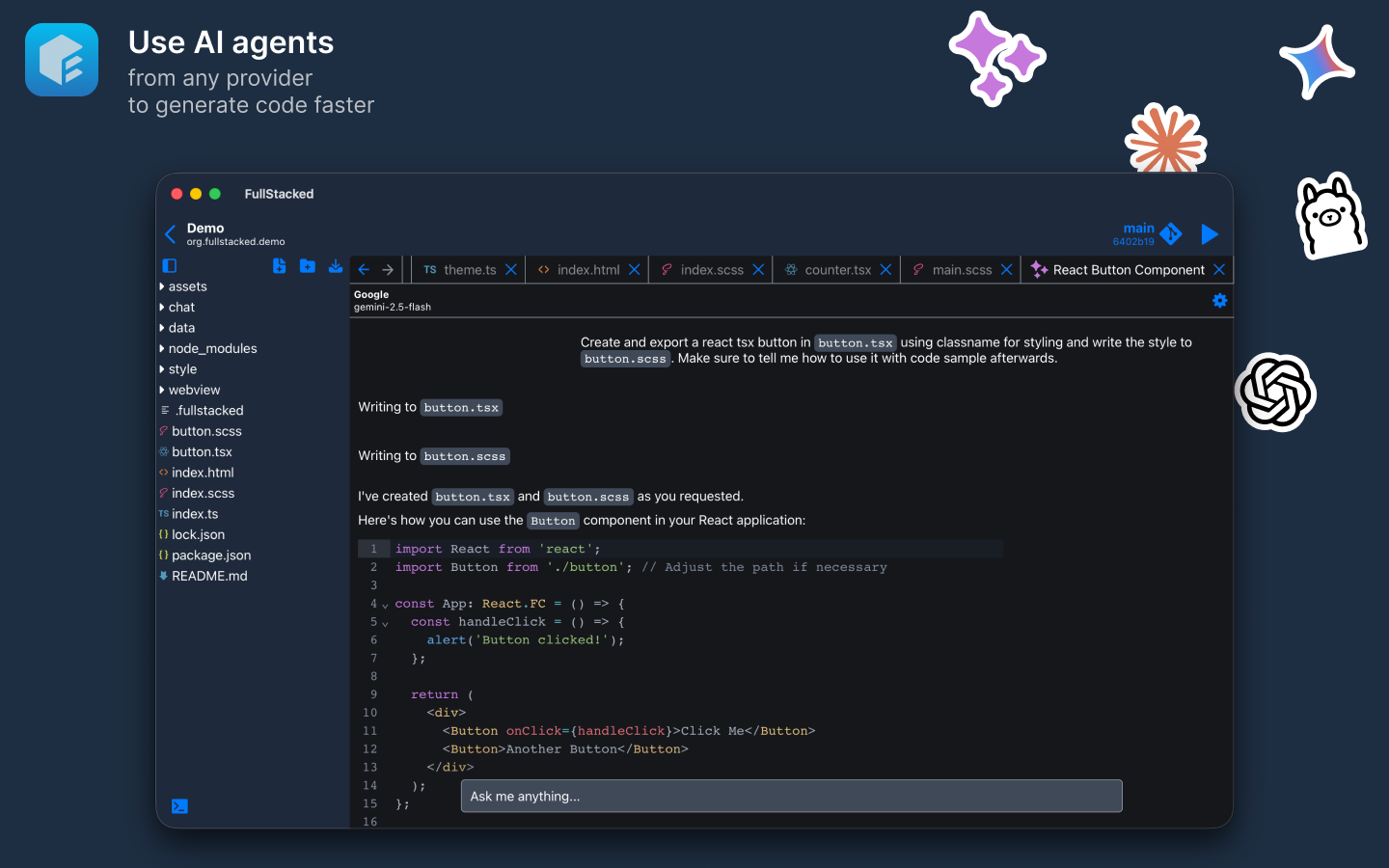Open the git branch icon
1389x868 pixels.
[x=1171, y=234]
